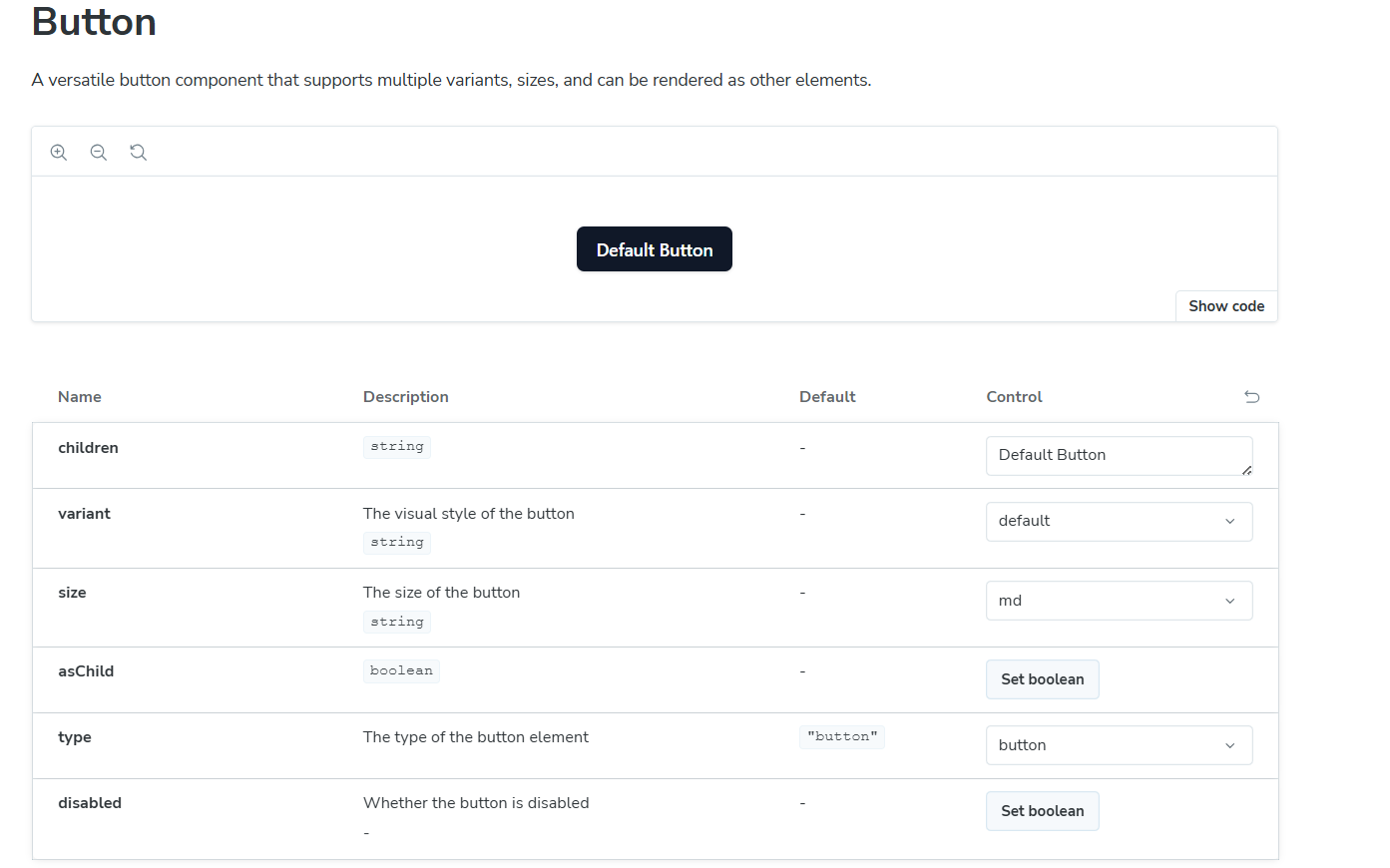Select the Button page heading
This screenshot has height=868, width=1390.
(94, 22)
